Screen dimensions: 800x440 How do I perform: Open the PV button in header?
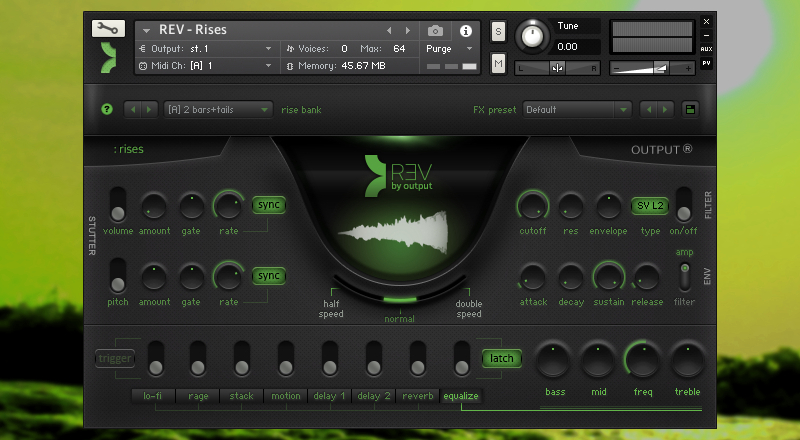tap(706, 63)
